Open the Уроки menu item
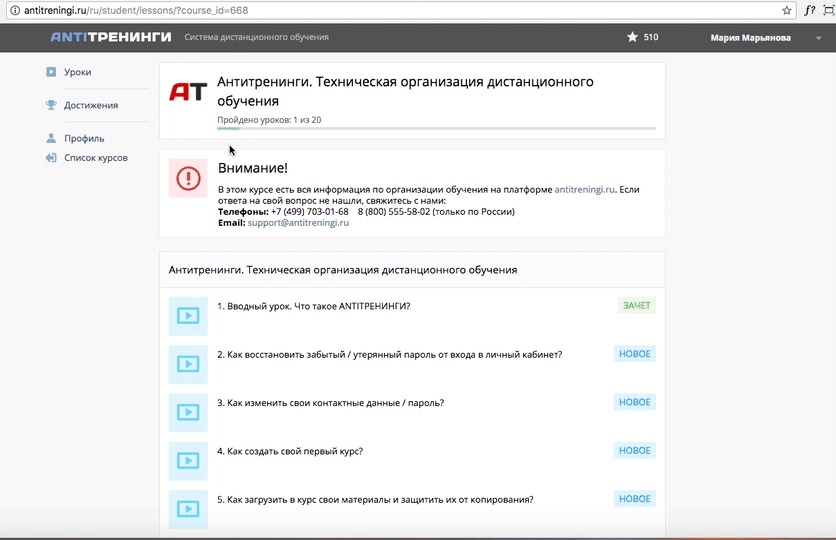836x540 pixels. [77, 72]
